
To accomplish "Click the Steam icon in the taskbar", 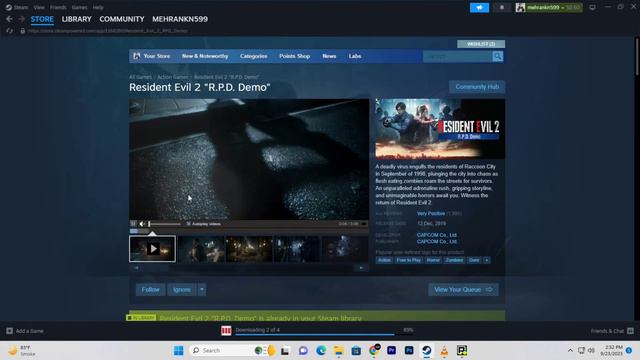I will click(427, 351).
